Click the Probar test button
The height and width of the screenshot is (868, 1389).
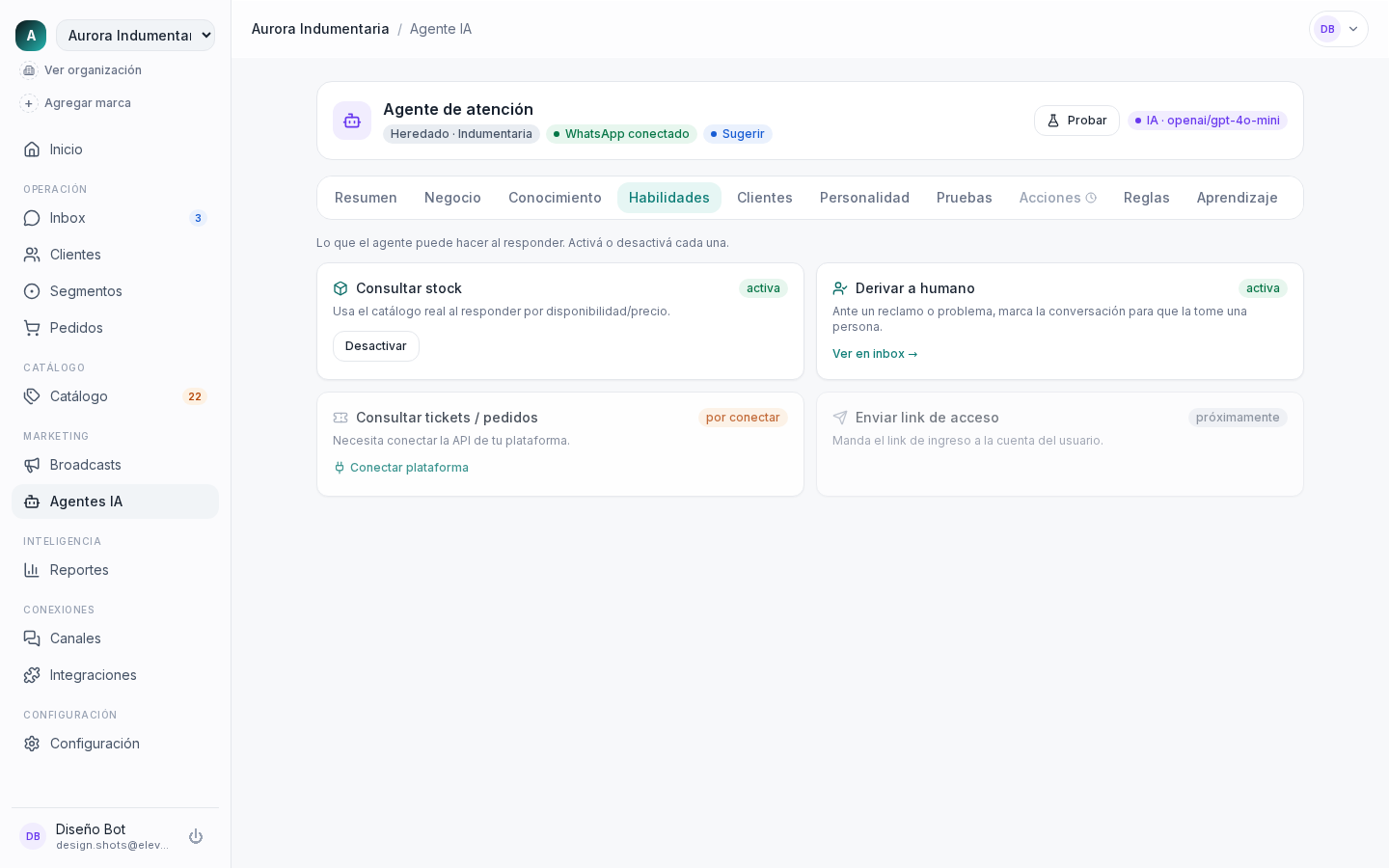click(1076, 121)
